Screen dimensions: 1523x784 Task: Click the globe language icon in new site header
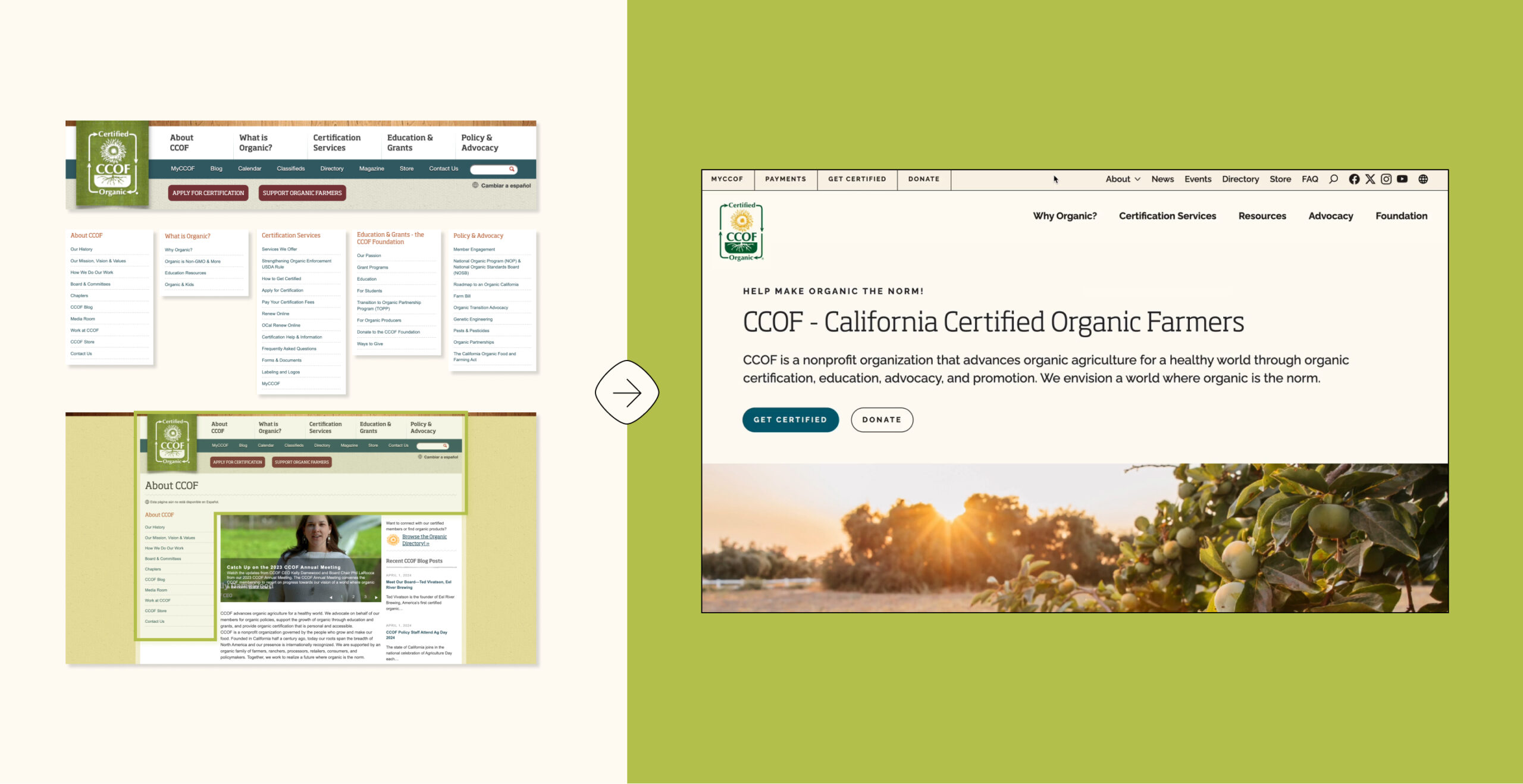pos(1423,179)
